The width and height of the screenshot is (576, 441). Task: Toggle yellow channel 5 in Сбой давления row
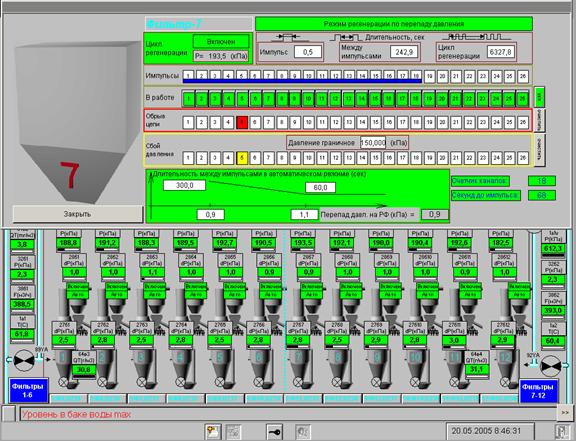pos(242,158)
